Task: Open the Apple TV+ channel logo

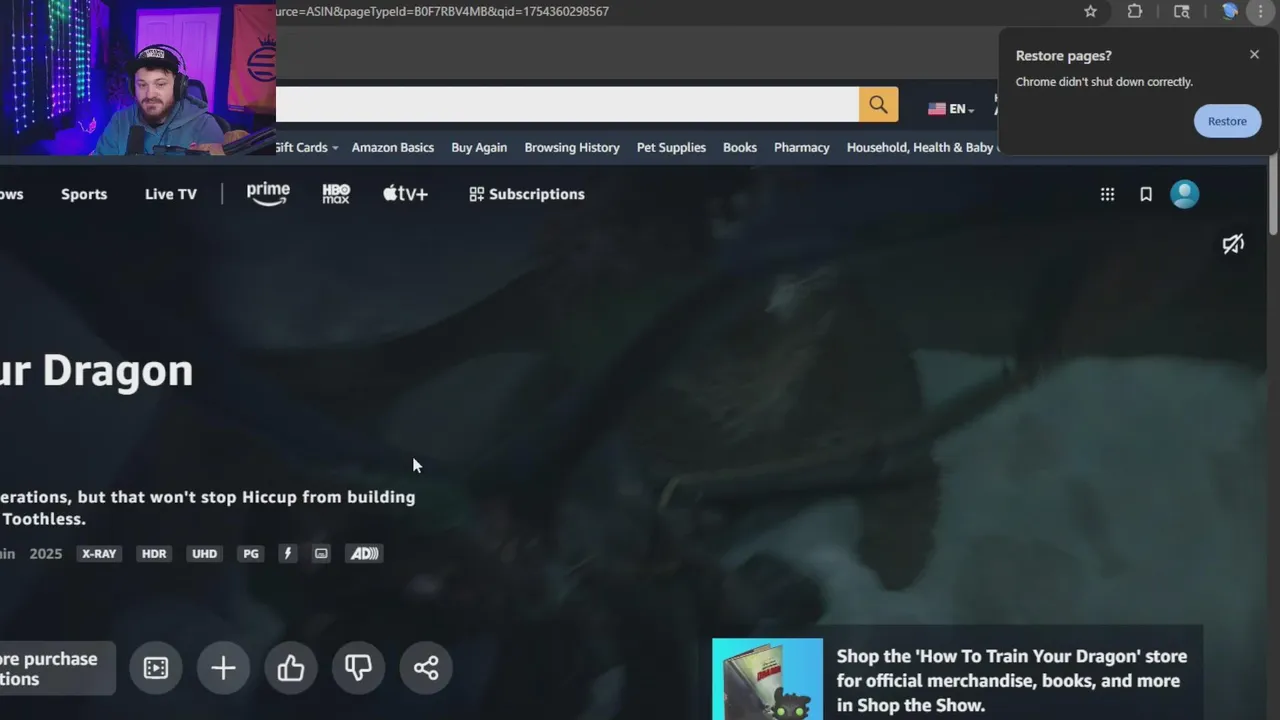Action: tap(405, 194)
